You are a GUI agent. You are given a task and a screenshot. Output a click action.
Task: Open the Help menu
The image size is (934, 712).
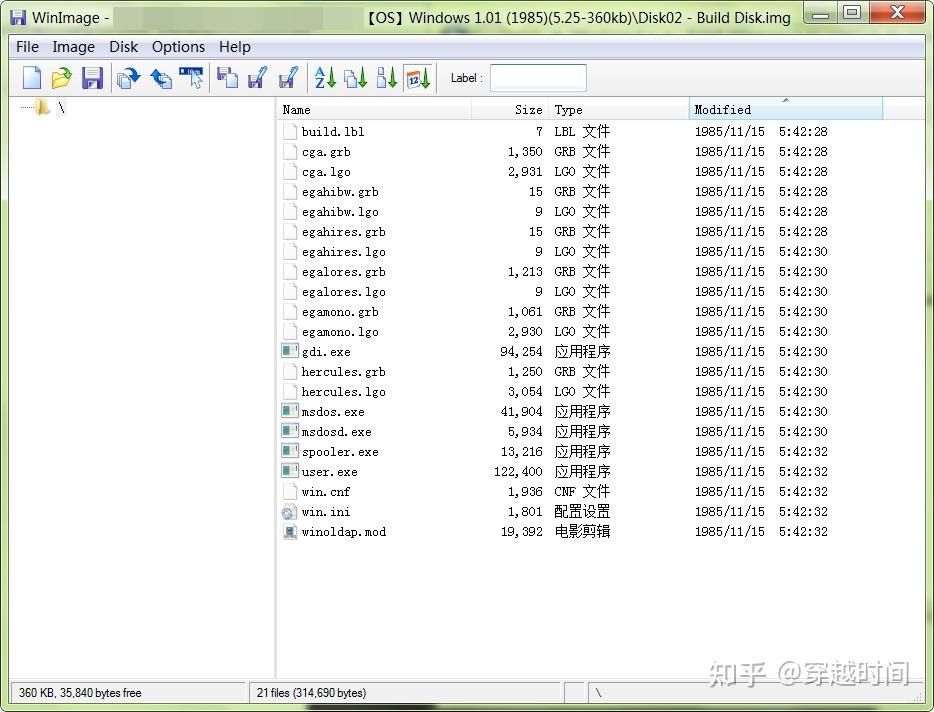[x=234, y=46]
